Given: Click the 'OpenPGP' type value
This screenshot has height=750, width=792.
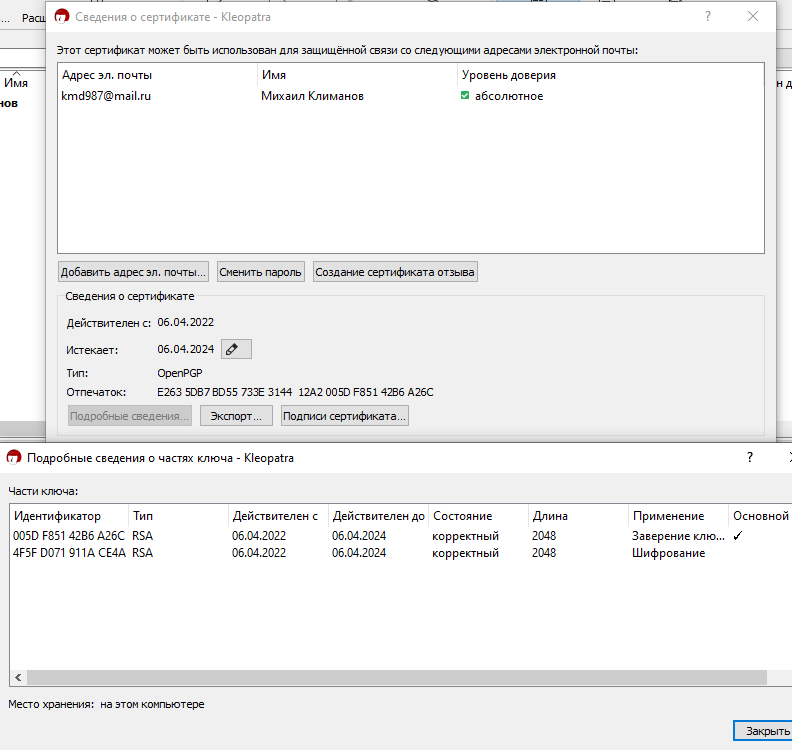Looking at the screenshot, I should (x=180, y=373).
